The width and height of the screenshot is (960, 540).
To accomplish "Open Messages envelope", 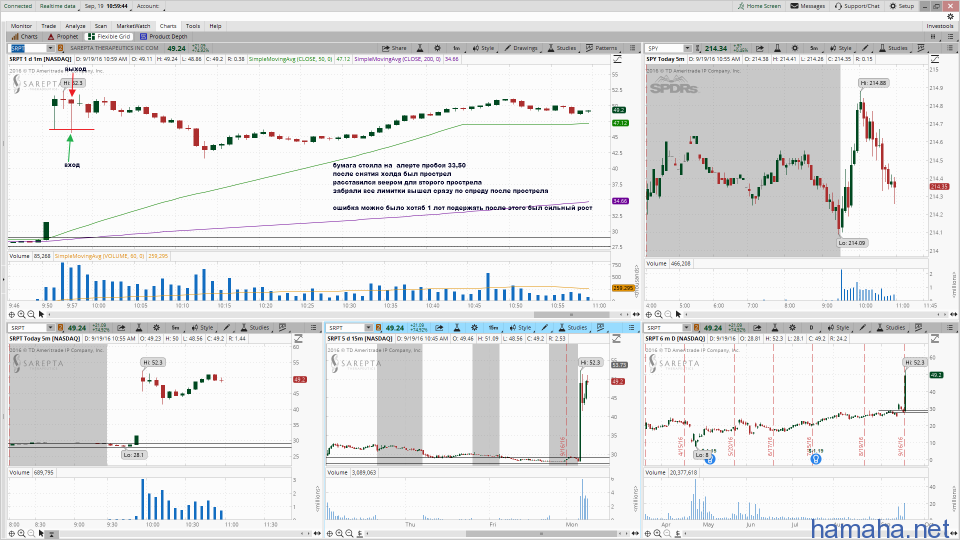I will point(808,6).
